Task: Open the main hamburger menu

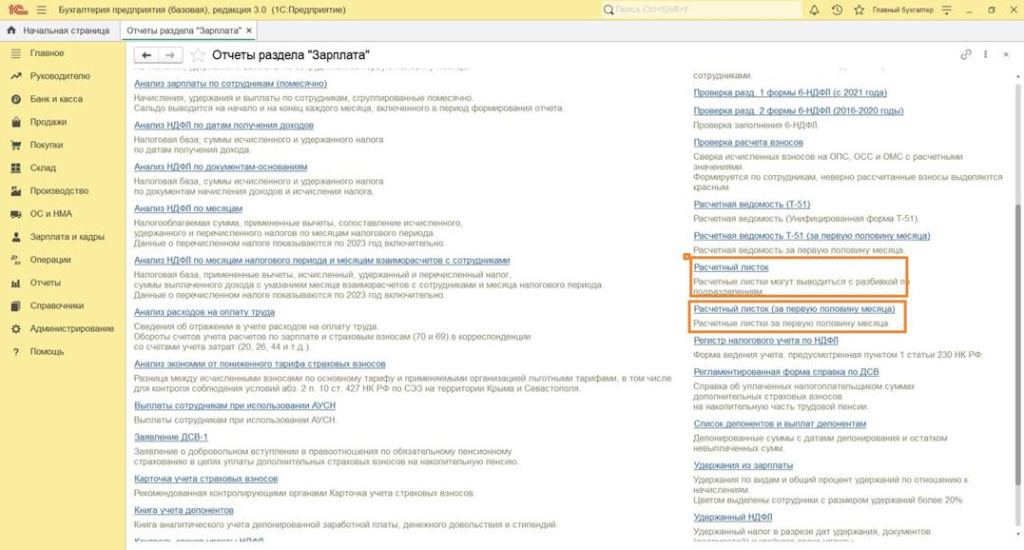Action: [41, 9]
